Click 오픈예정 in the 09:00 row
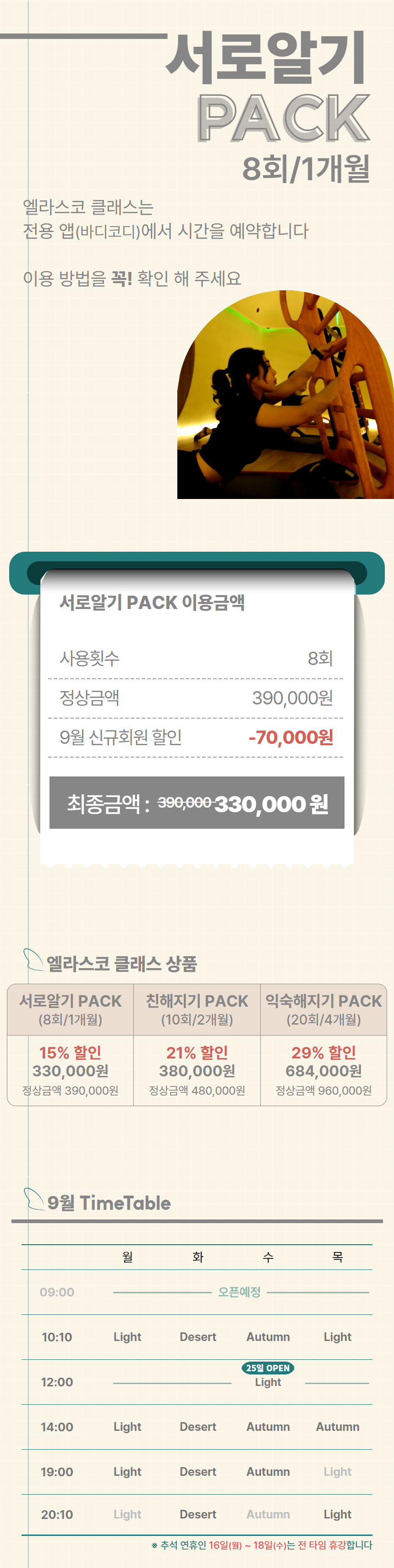394x1568 pixels. pos(240,1291)
